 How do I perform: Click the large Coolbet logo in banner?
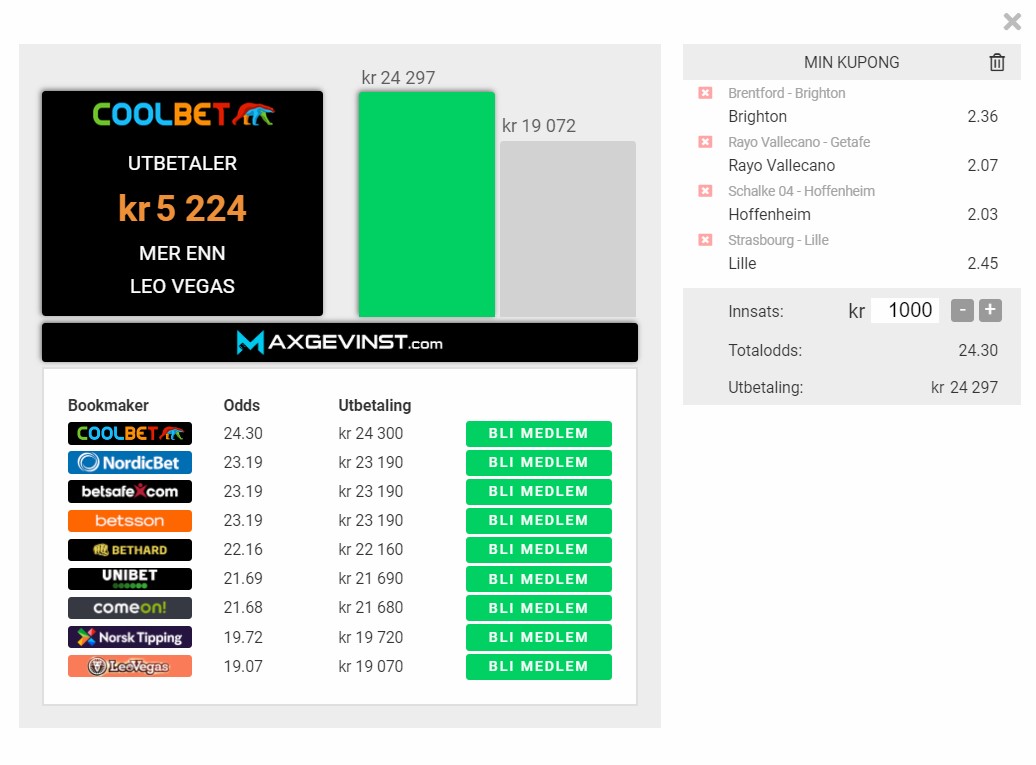pos(183,114)
